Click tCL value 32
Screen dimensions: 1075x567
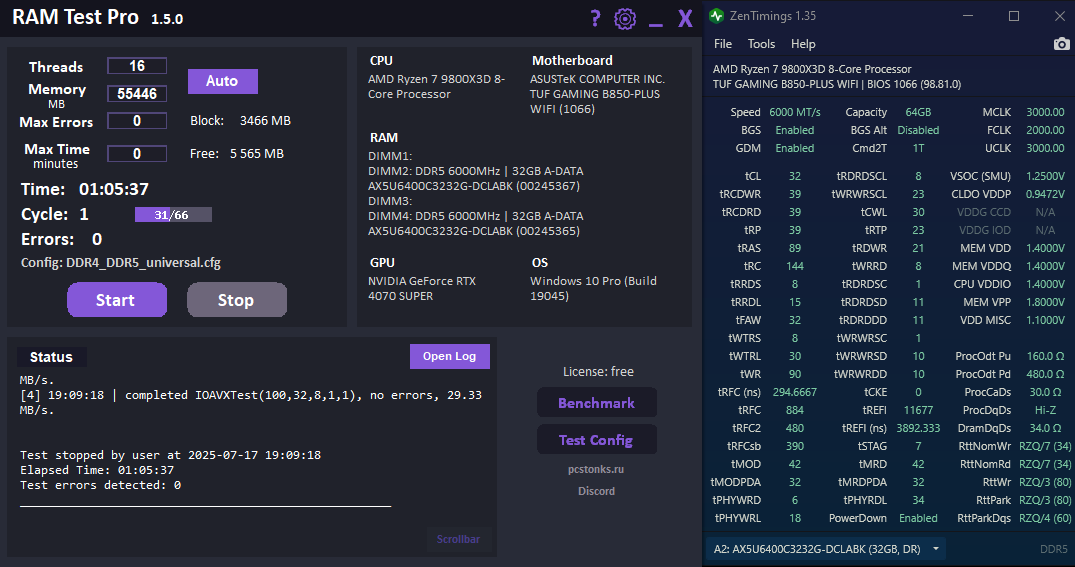pyautogui.click(x=795, y=176)
